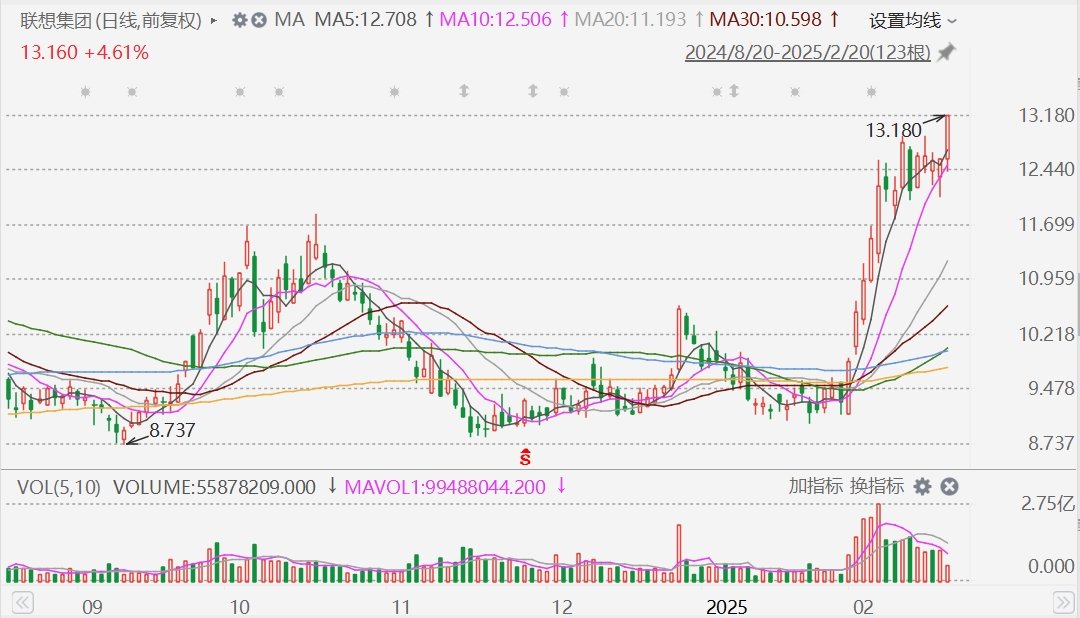The height and width of the screenshot is (618, 1080).
Task: Expand the triangle after 联想集团(日线,前复权)
Action: 214,21
